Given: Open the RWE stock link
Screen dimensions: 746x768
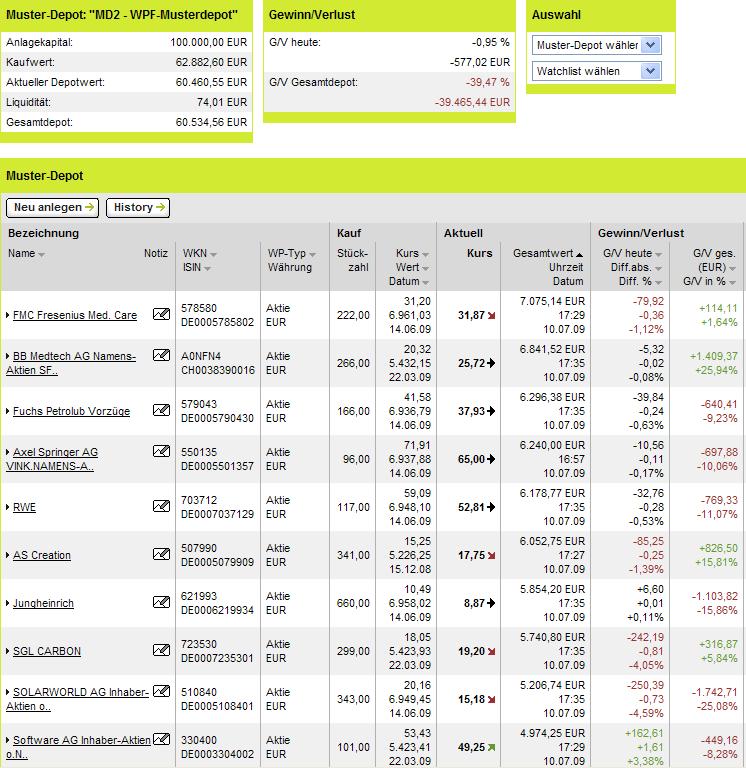Looking at the screenshot, I should [24, 507].
